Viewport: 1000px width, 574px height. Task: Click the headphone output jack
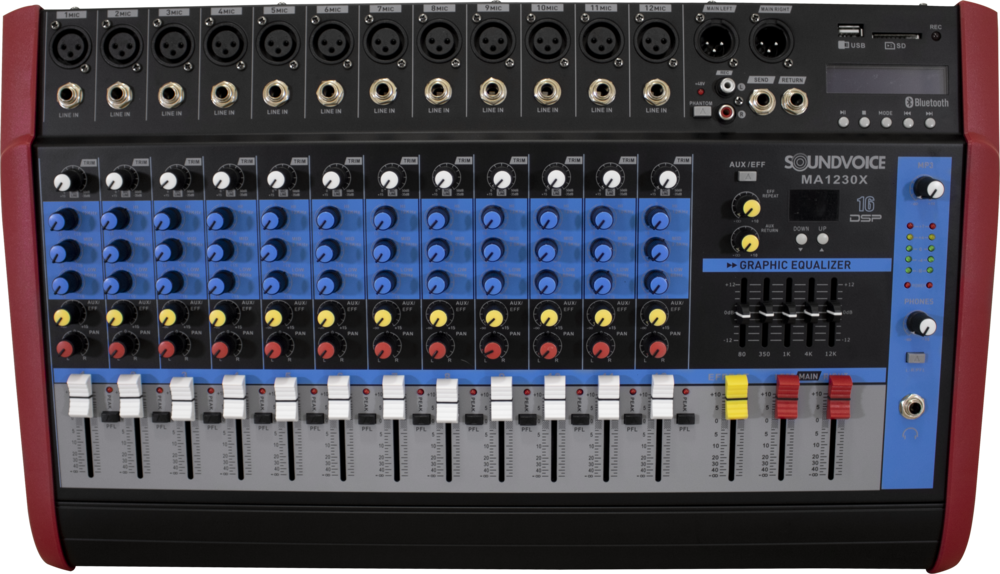tap(912, 406)
